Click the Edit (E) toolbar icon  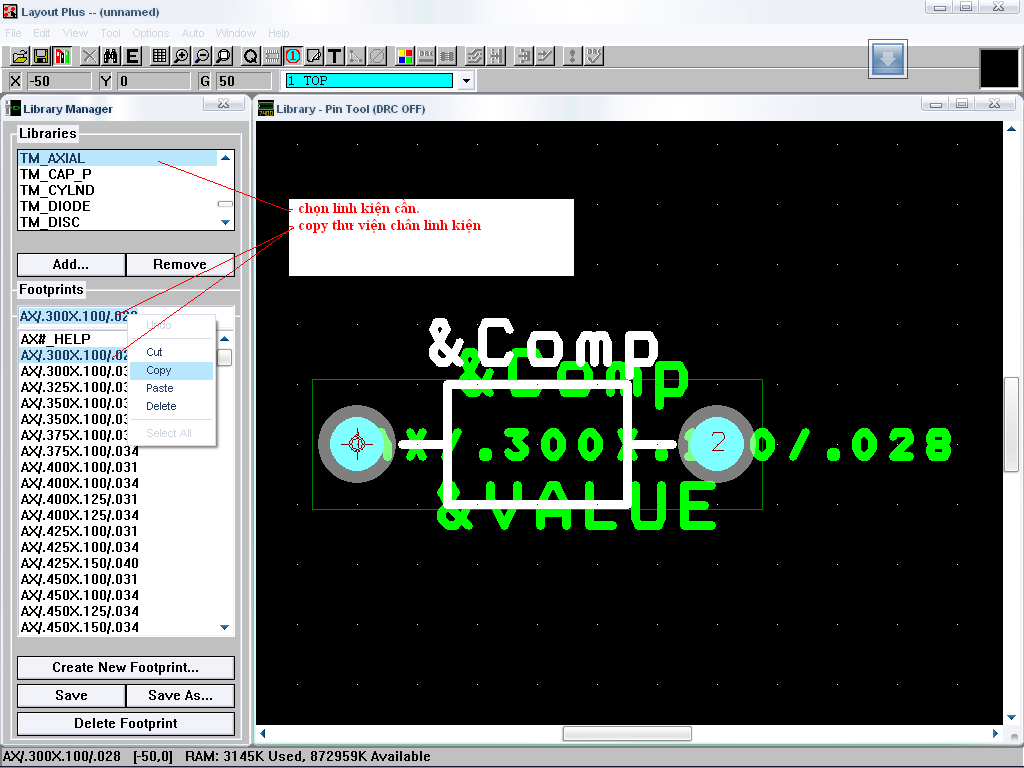(132, 57)
